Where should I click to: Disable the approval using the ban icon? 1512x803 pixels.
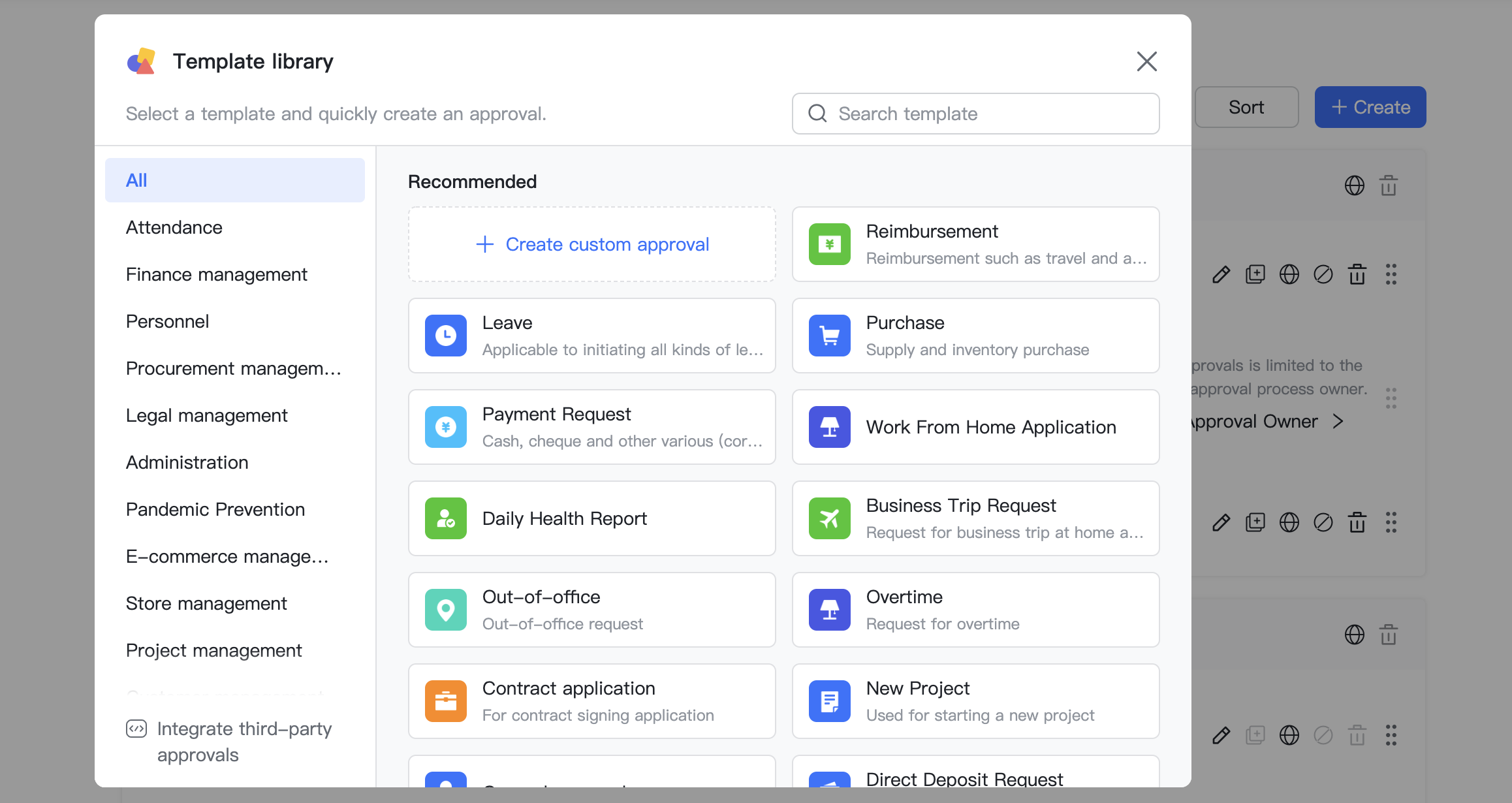tap(1324, 275)
